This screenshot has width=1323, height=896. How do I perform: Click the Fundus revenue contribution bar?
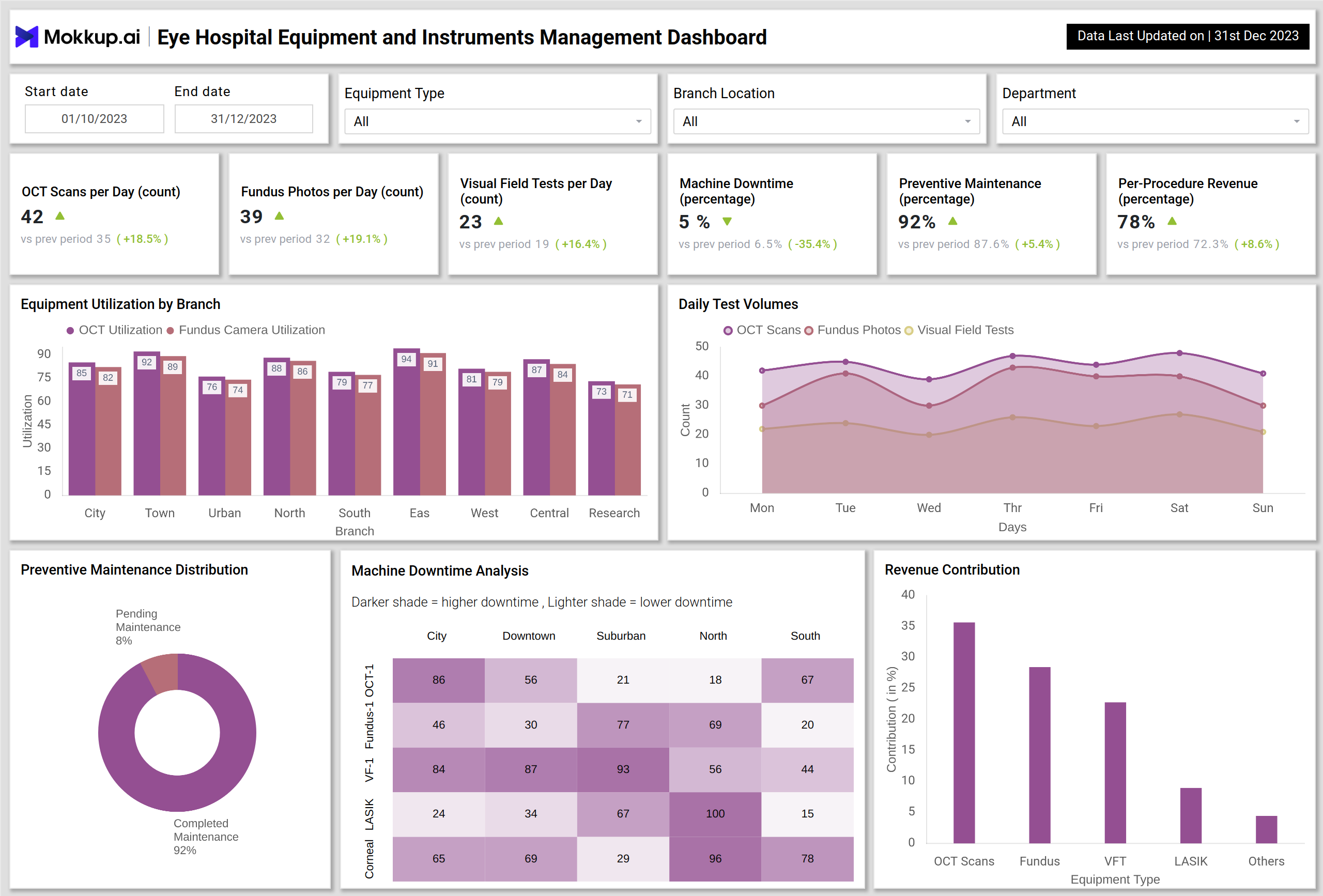click(x=1039, y=755)
